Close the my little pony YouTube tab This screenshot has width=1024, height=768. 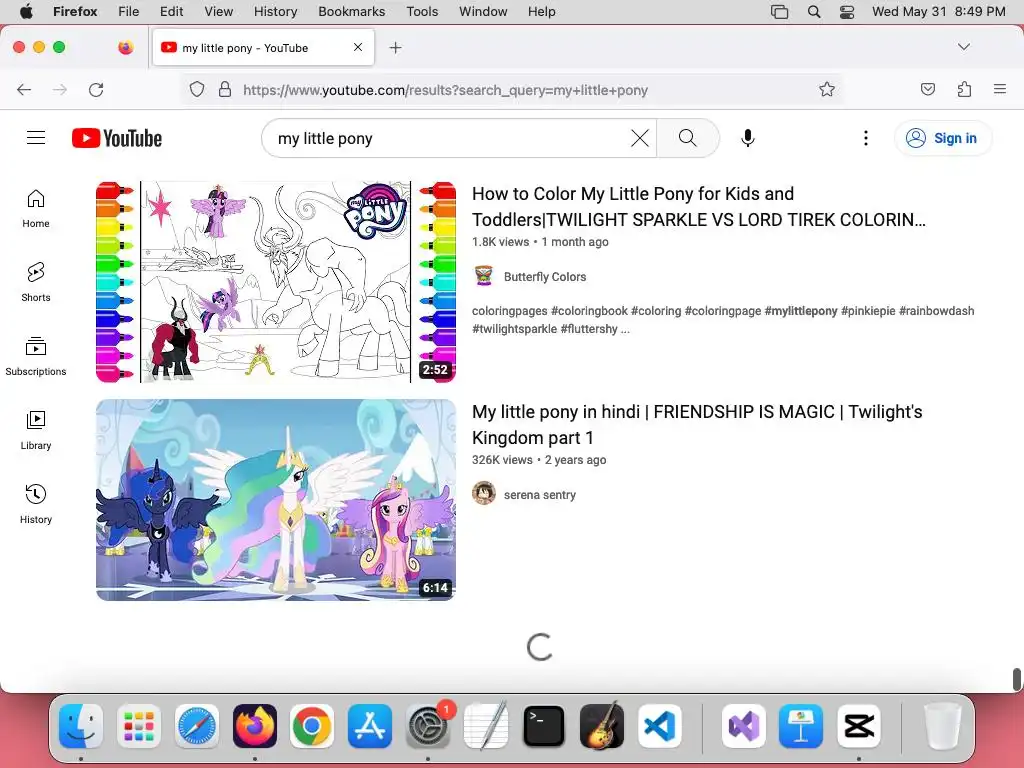[358, 47]
